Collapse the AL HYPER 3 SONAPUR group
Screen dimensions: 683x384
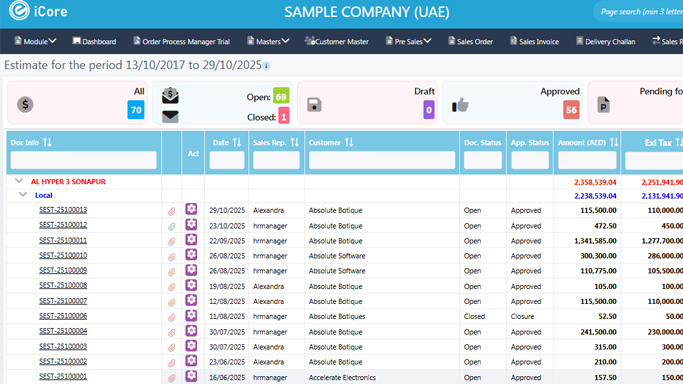pos(19,181)
